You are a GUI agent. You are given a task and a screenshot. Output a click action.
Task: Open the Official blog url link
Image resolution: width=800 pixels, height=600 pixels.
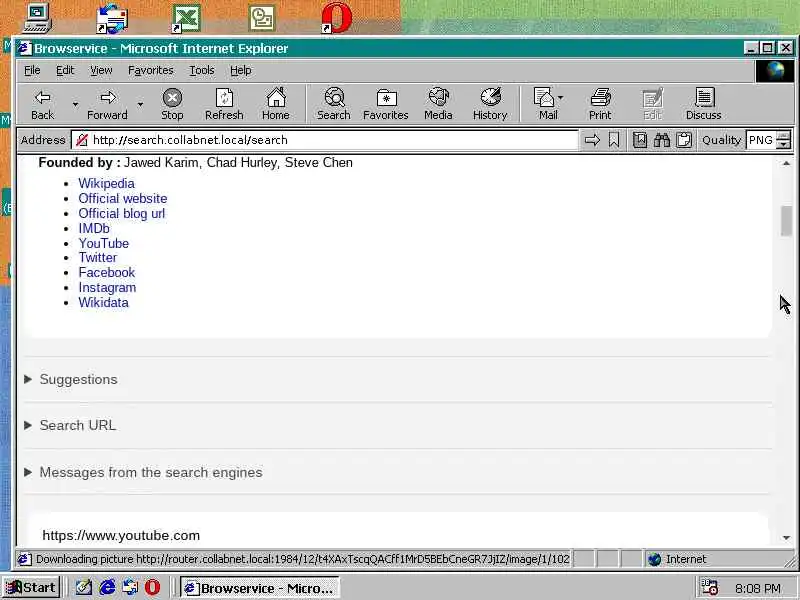[121, 213]
